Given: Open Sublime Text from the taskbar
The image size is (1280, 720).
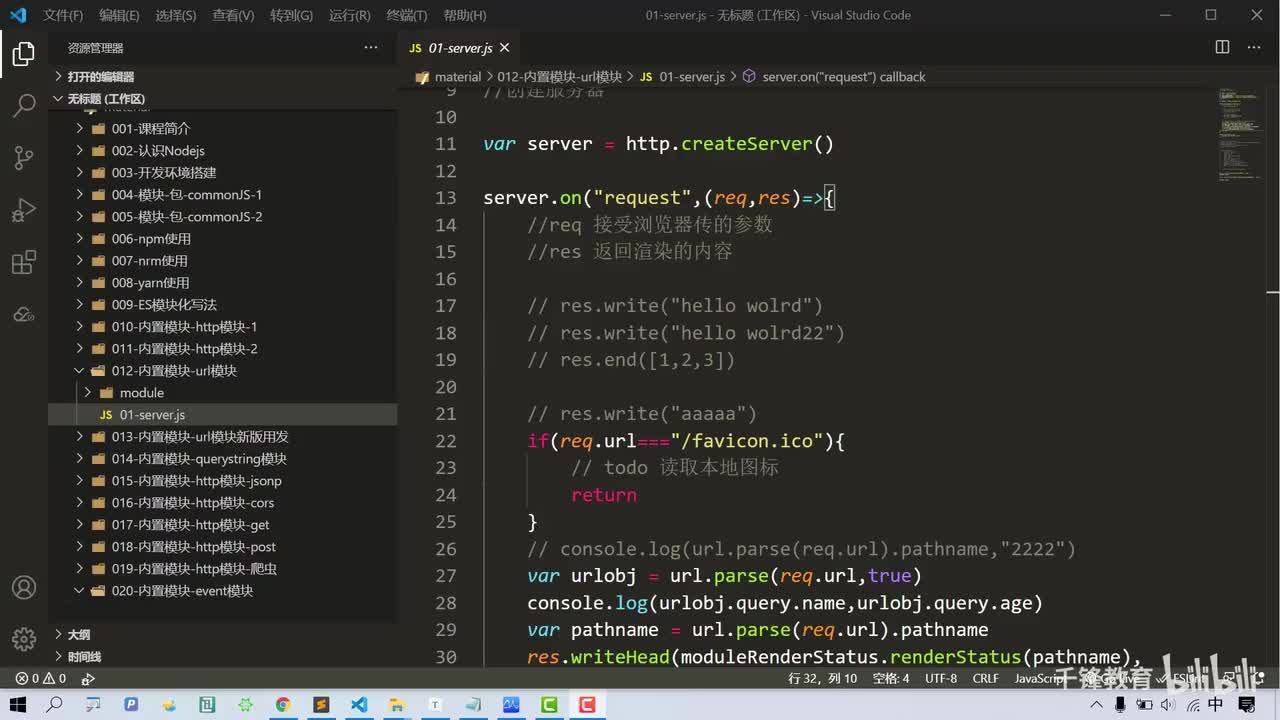Looking at the screenshot, I should [x=321, y=705].
